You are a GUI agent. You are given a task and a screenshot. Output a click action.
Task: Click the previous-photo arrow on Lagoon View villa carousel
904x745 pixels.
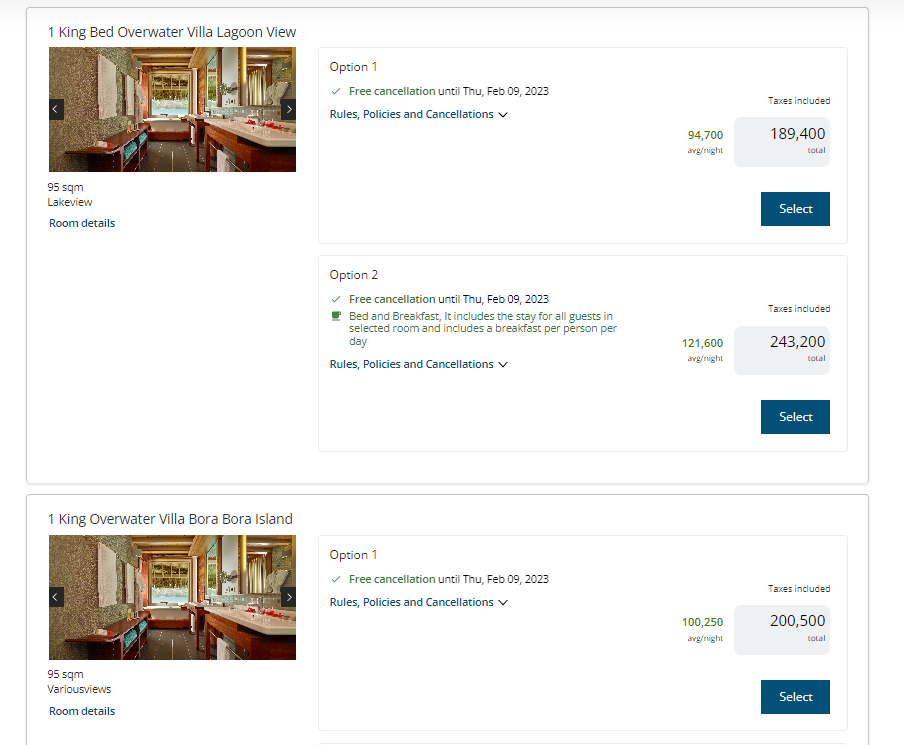[55, 109]
